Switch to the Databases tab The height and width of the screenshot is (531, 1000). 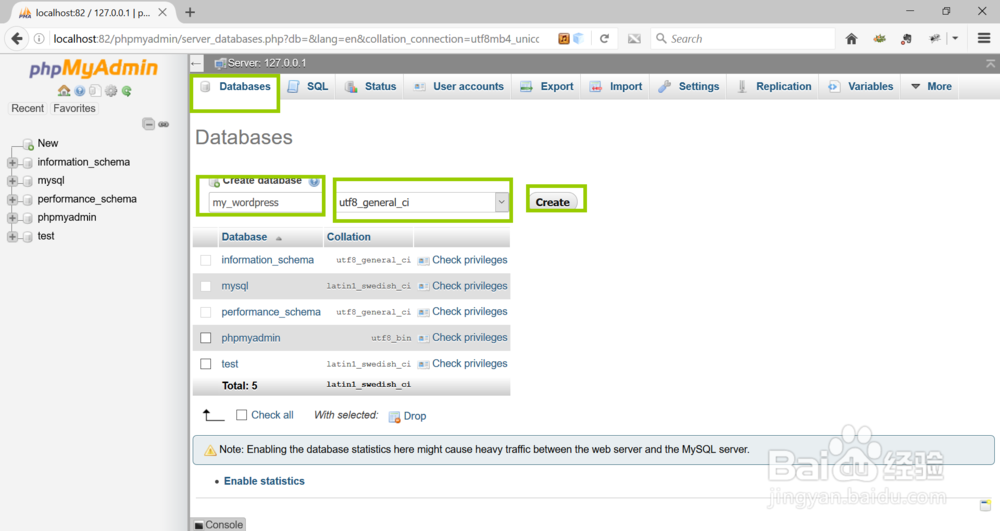pos(235,87)
